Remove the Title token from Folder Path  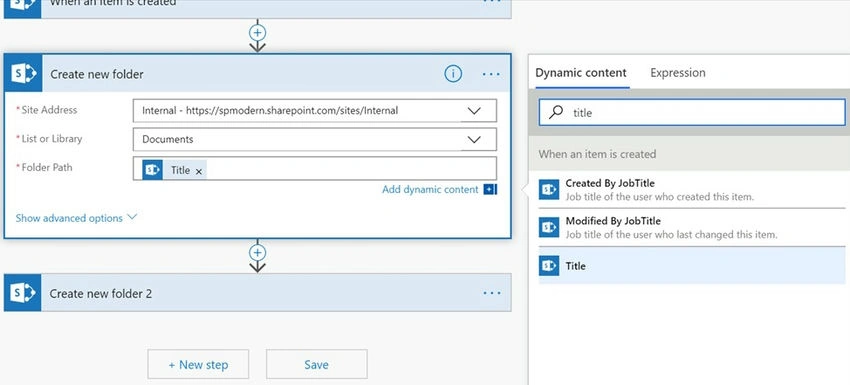[198, 171]
